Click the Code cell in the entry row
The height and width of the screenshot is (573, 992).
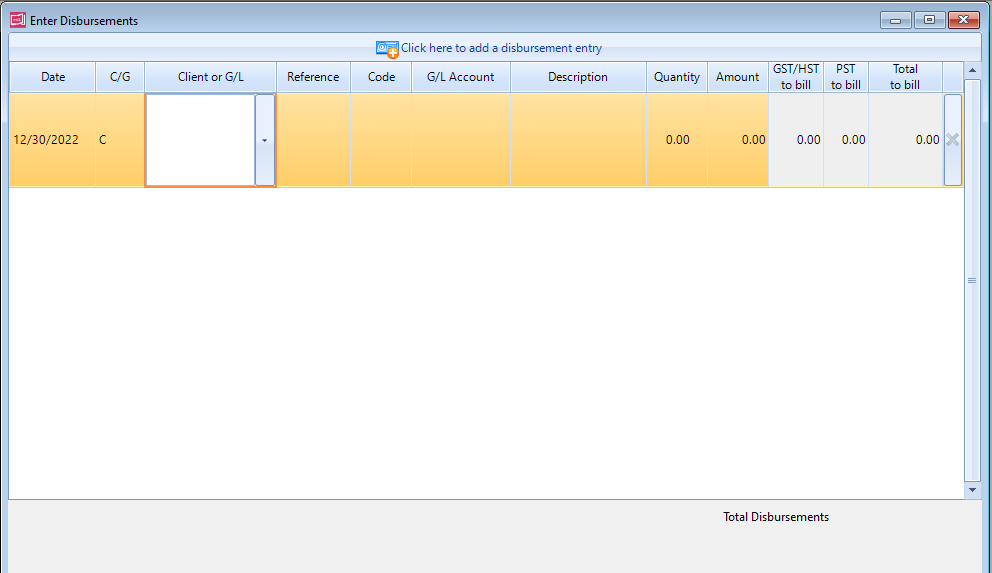click(x=381, y=140)
